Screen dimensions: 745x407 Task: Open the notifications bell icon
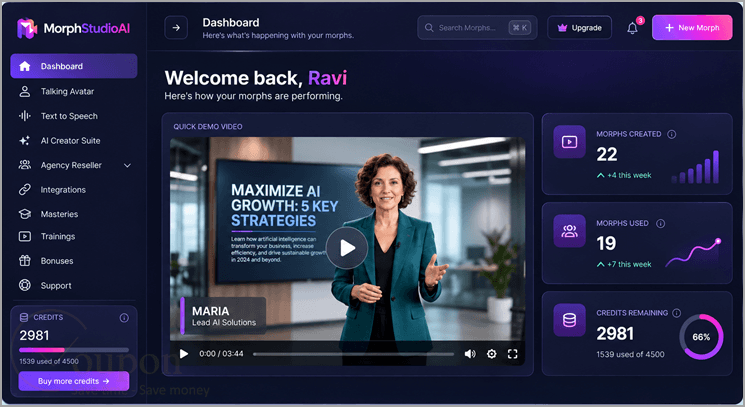tap(632, 28)
